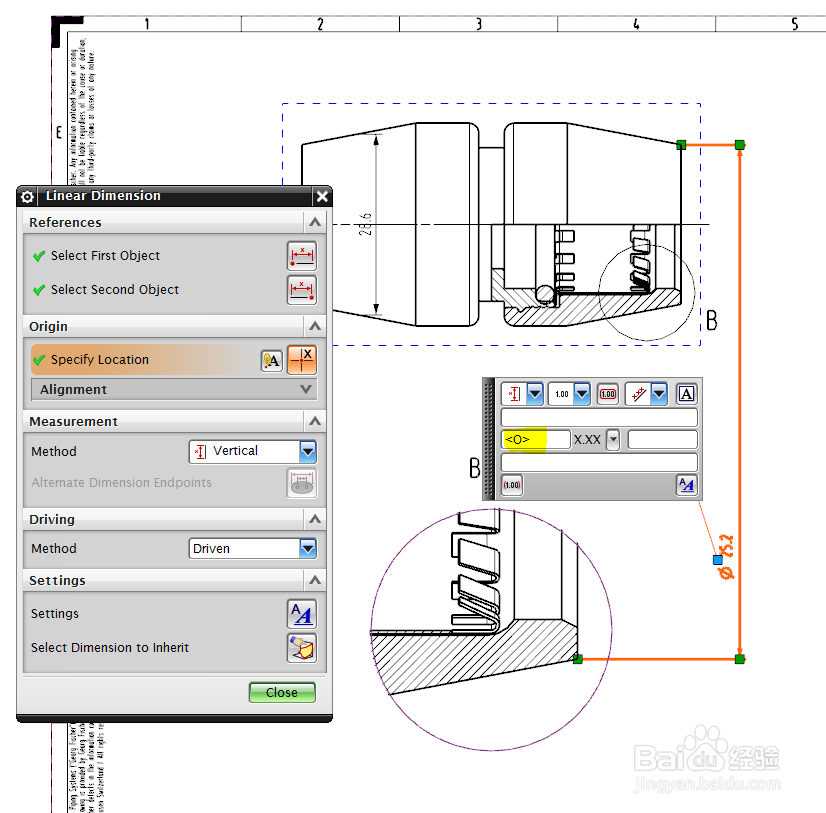The width and height of the screenshot is (826, 813).
Task: Collapse the Measurement section
Action: pyautogui.click(x=315, y=421)
